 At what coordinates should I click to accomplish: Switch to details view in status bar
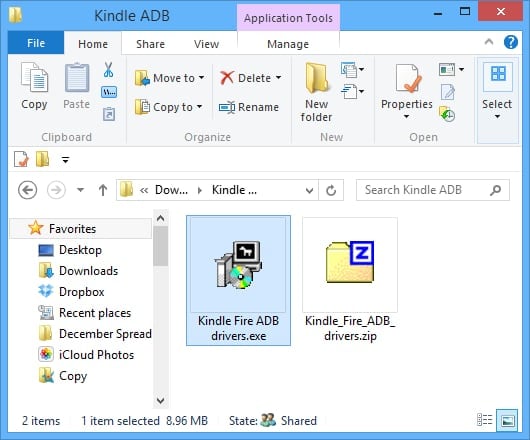485,420
